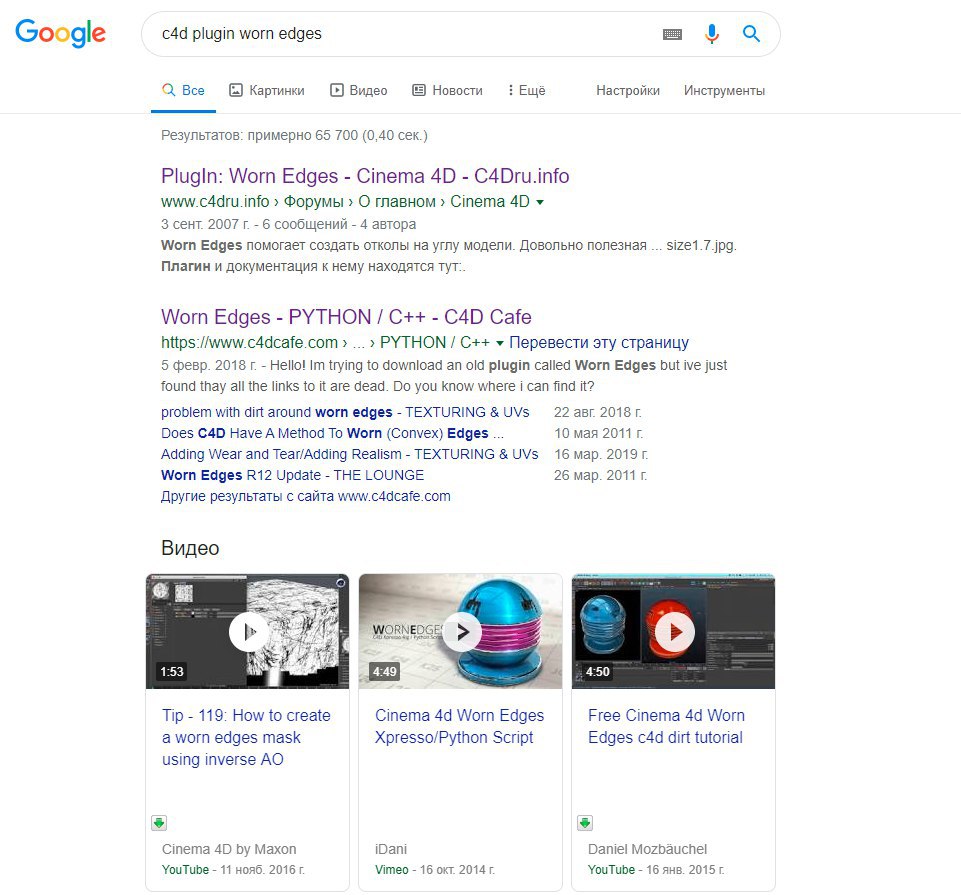Click the Видео section heading
Image resolution: width=961 pixels, height=895 pixels.
point(190,548)
